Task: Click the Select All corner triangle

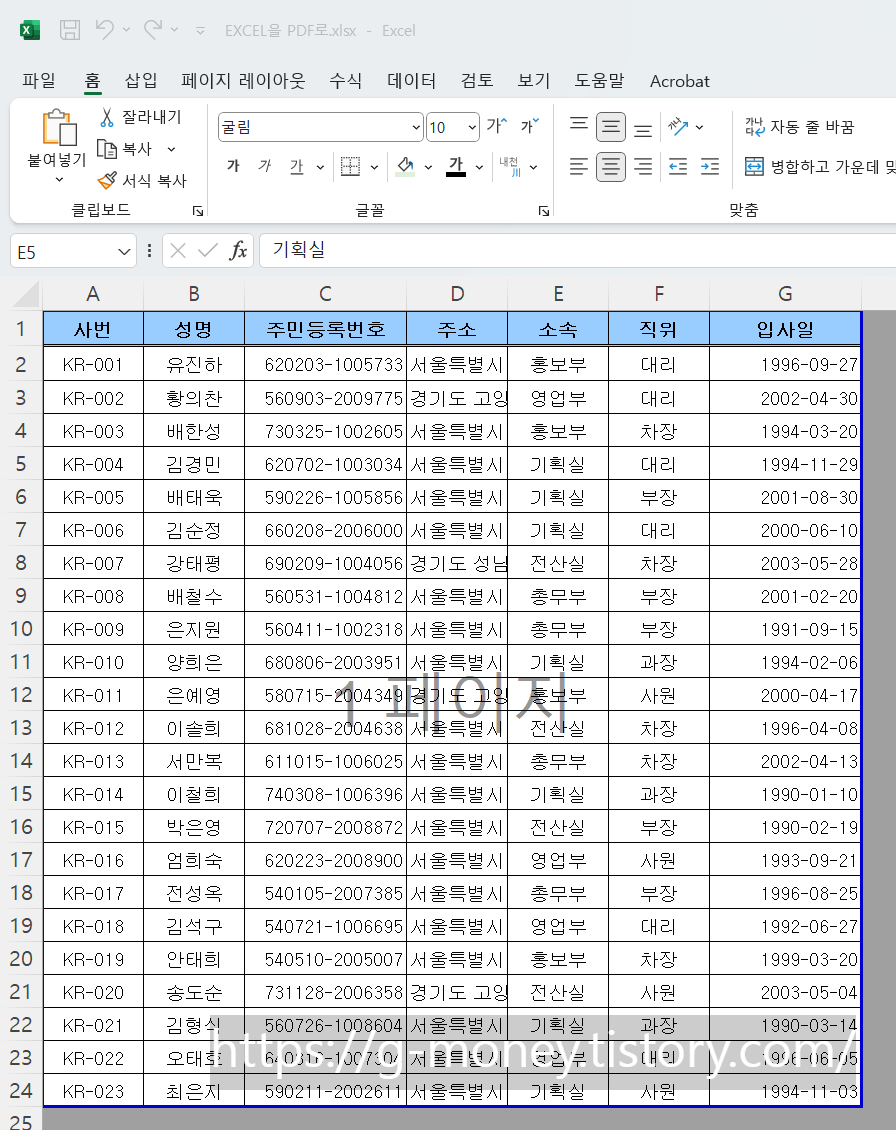Action: coord(27,294)
